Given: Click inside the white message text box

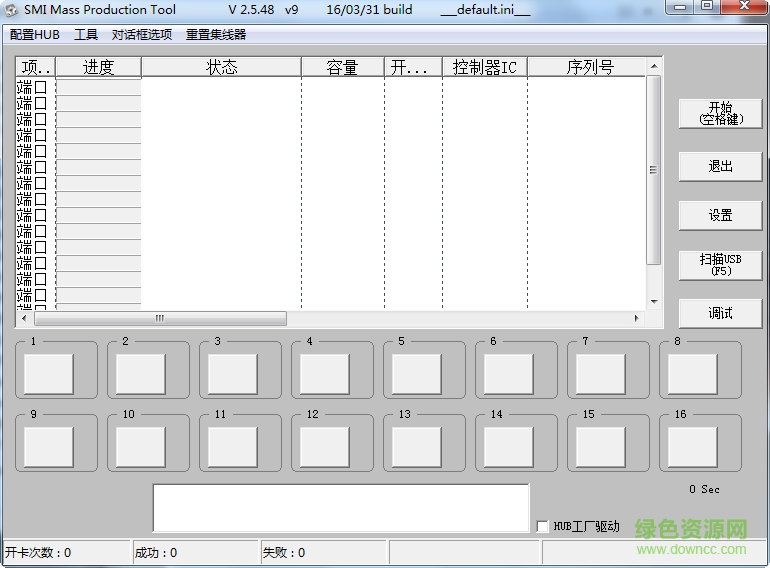Looking at the screenshot, I should pos(341,508).
